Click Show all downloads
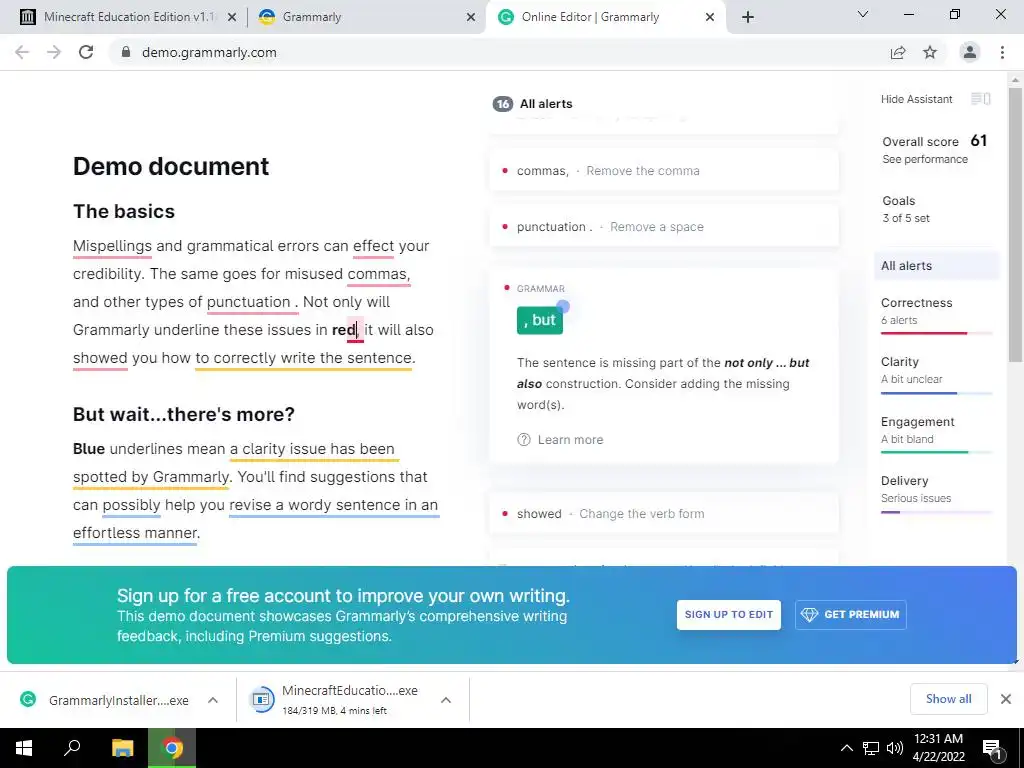The width and height of the screenshot is (1024, 768). click(x=948, y=699)
